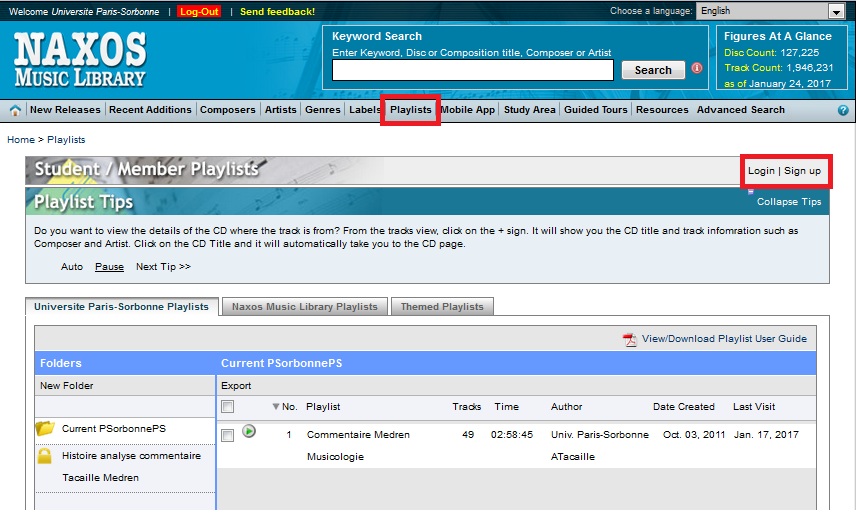Open the Composers menu item
The height and width of the screenshot is (513, 856).
pyautogui.click(x=228, y=110)
